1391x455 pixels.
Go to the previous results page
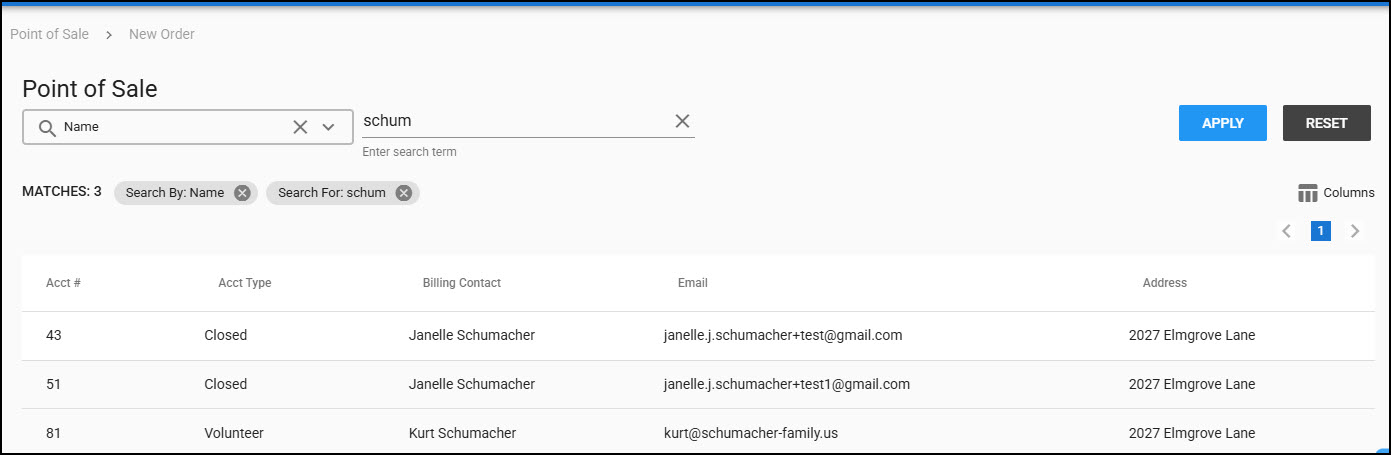click(x=1287, y=231)
